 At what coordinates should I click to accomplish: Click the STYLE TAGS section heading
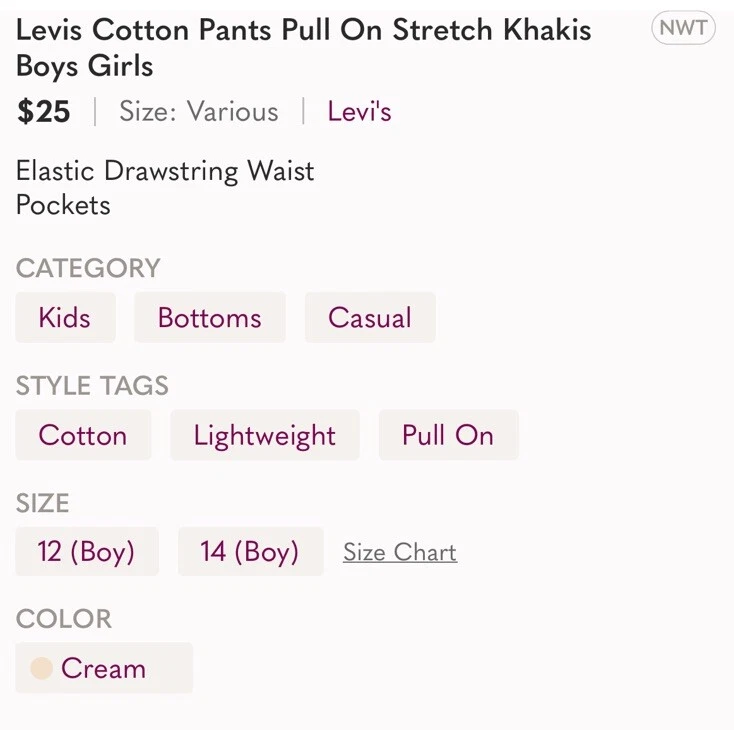click(x=92, y=386)
